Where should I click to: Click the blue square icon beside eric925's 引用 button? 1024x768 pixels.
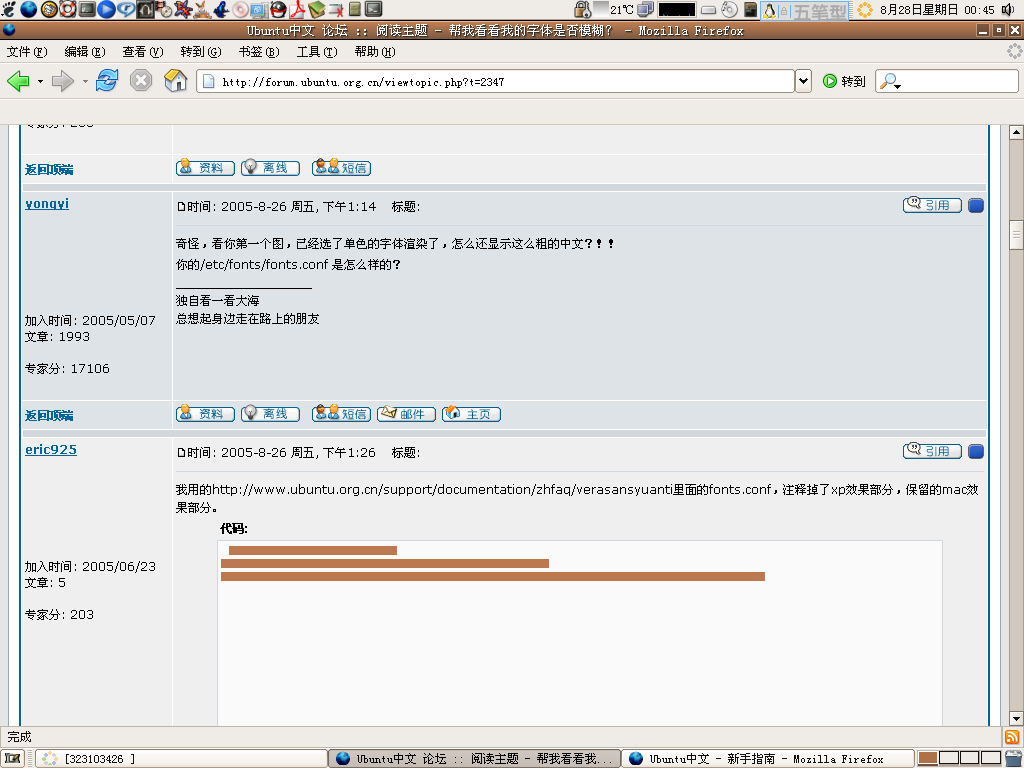click(x=976, y=452)
